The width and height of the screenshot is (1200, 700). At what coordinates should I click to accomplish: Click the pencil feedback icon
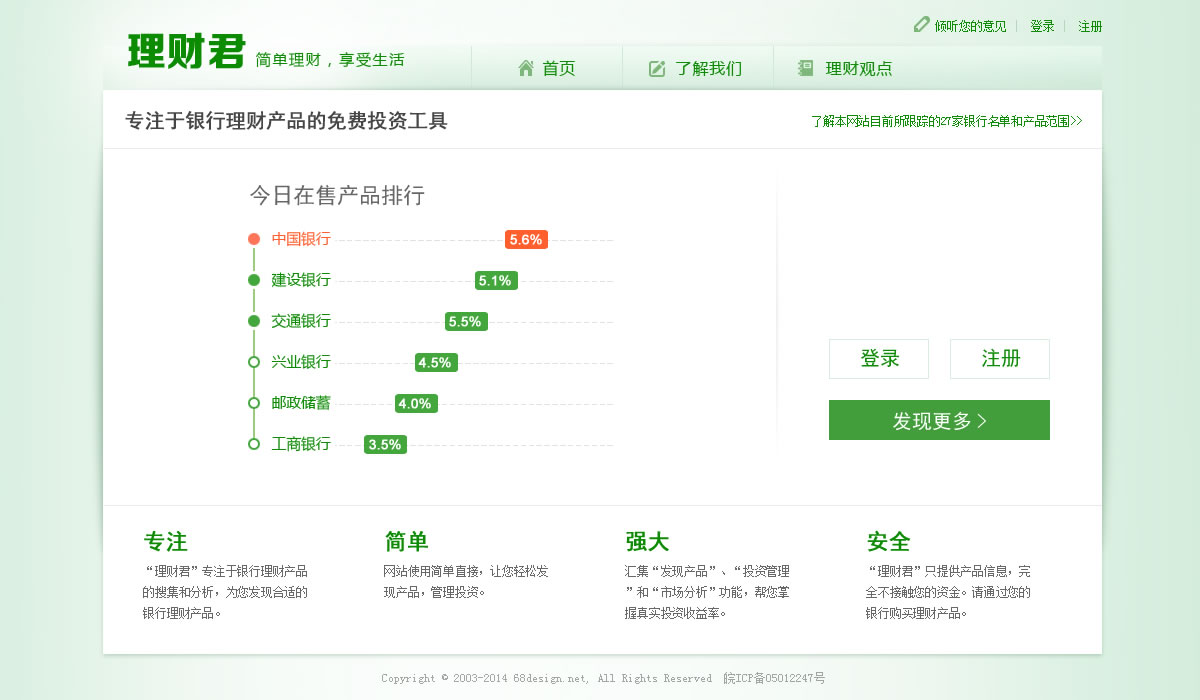[x=922, y=24]
